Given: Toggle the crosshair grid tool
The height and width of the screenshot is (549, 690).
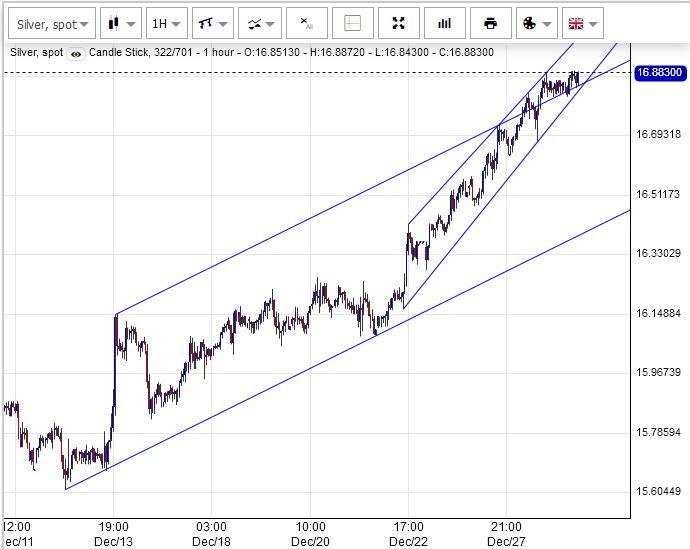Looking at the screenshot, I should coord(352,23).
